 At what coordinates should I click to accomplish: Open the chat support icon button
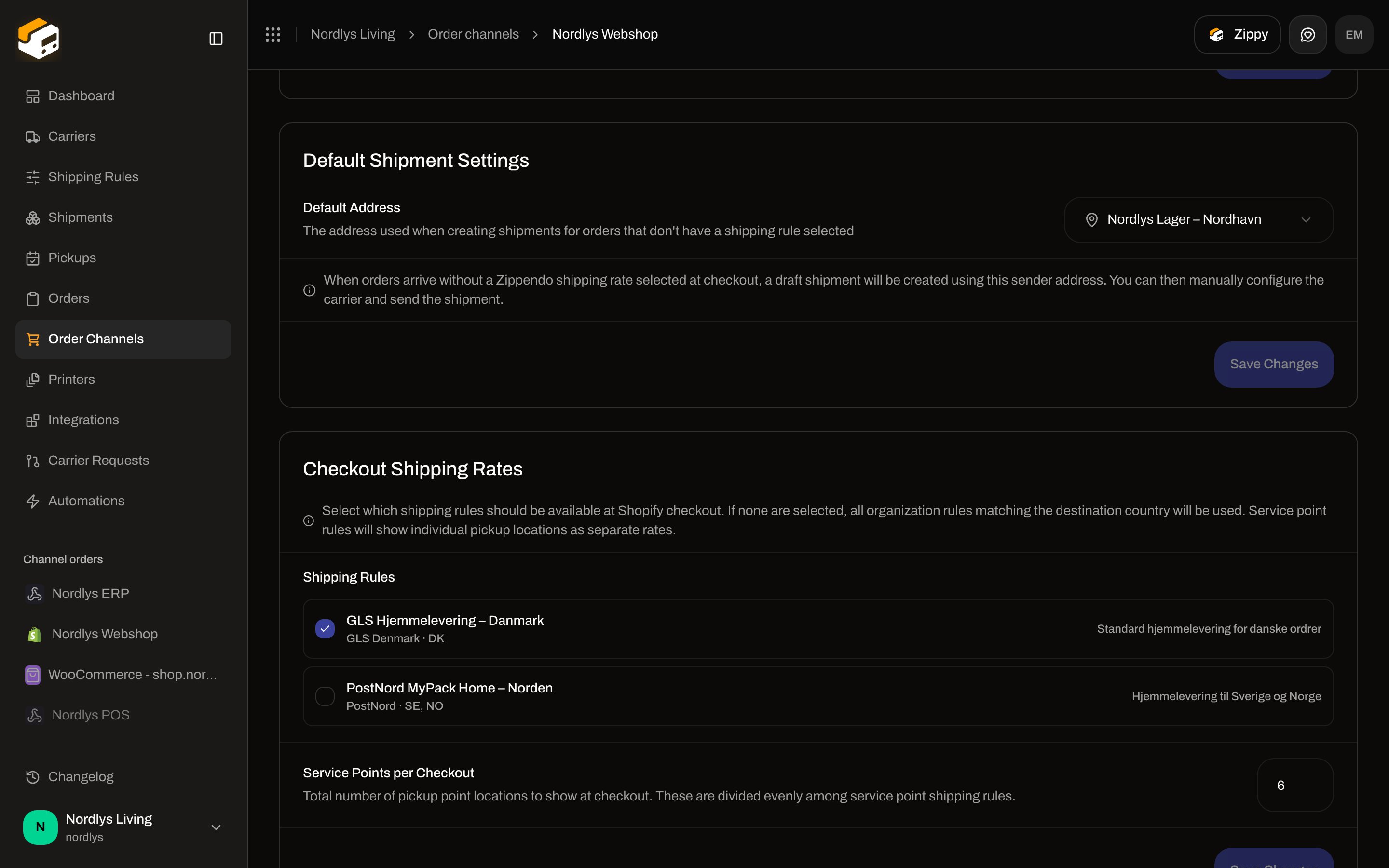1307,34
